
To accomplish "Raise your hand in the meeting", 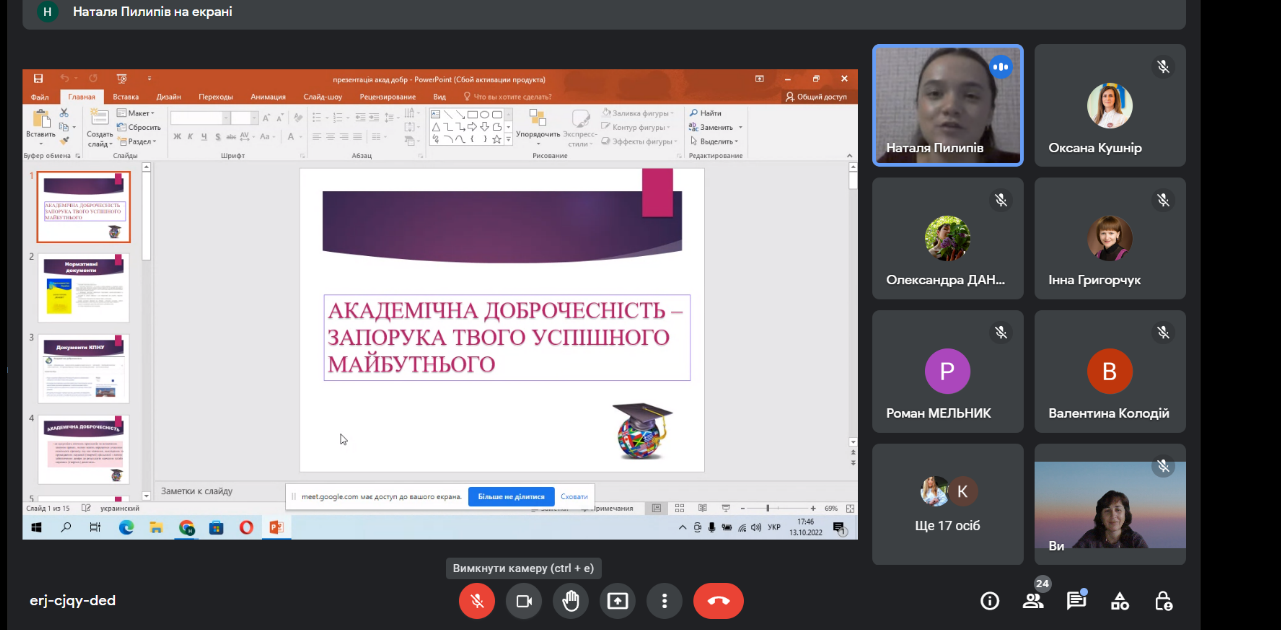I will pyautogui.click(x=570, y=601).
